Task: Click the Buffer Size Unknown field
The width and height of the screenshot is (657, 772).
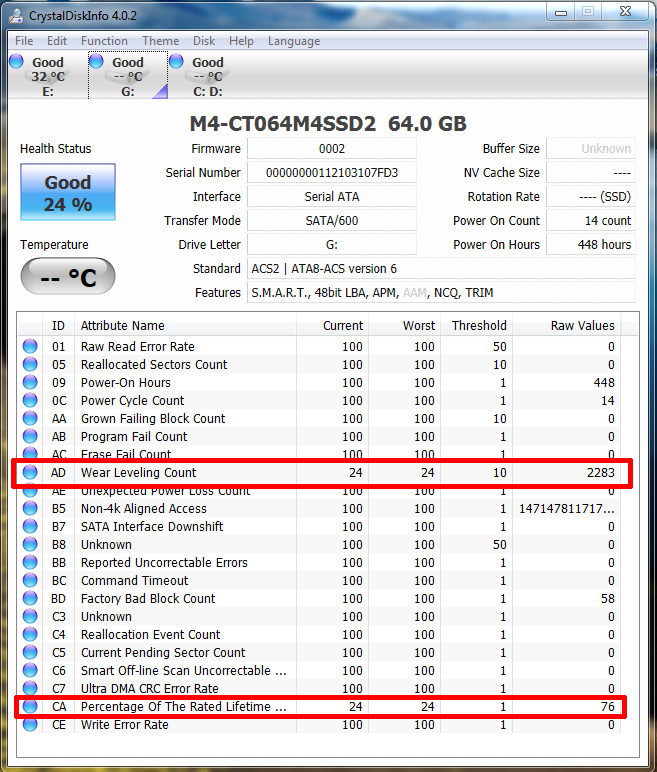Action: point(591,149)
